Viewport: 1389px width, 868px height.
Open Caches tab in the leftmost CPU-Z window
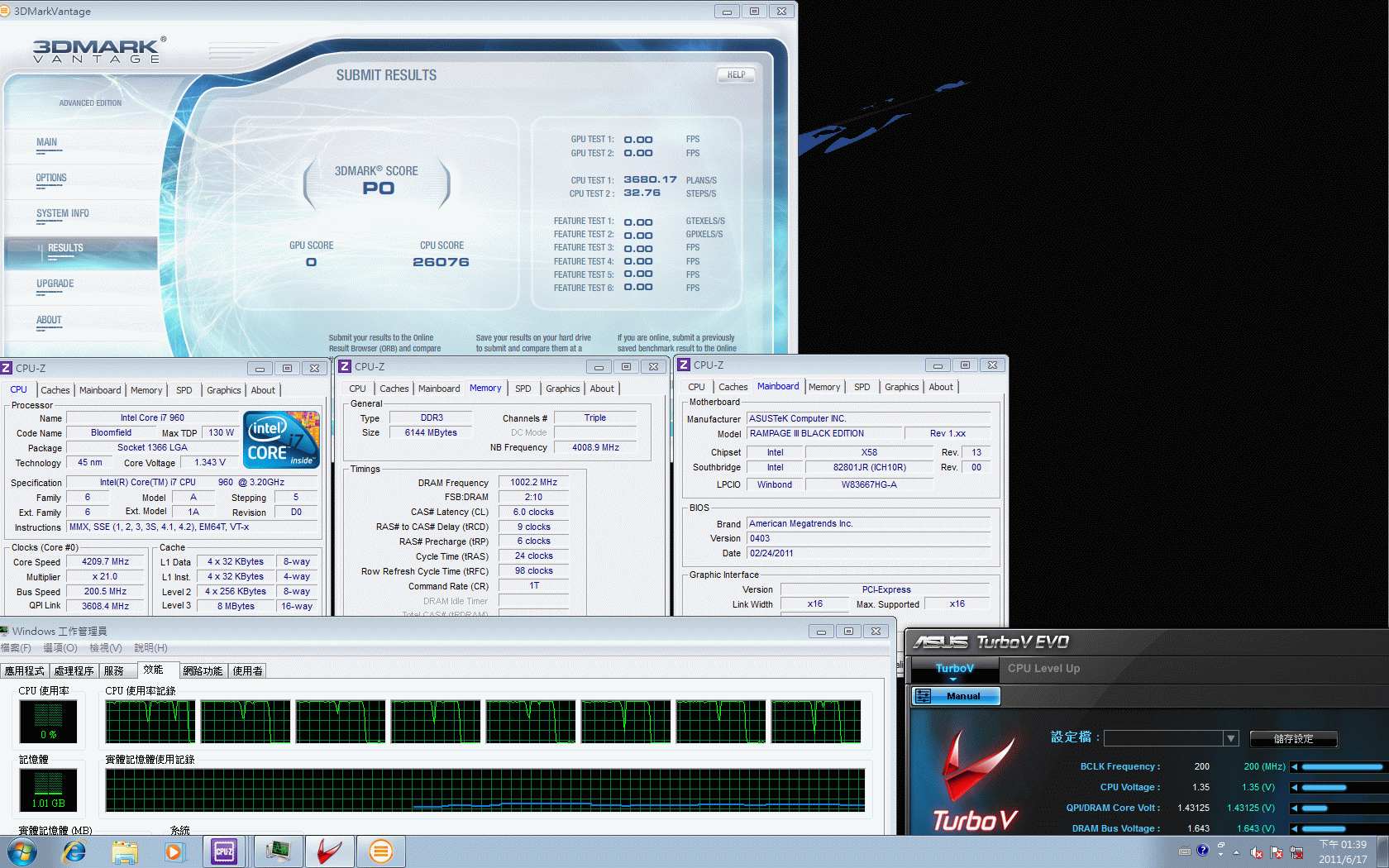pos(55,390)
